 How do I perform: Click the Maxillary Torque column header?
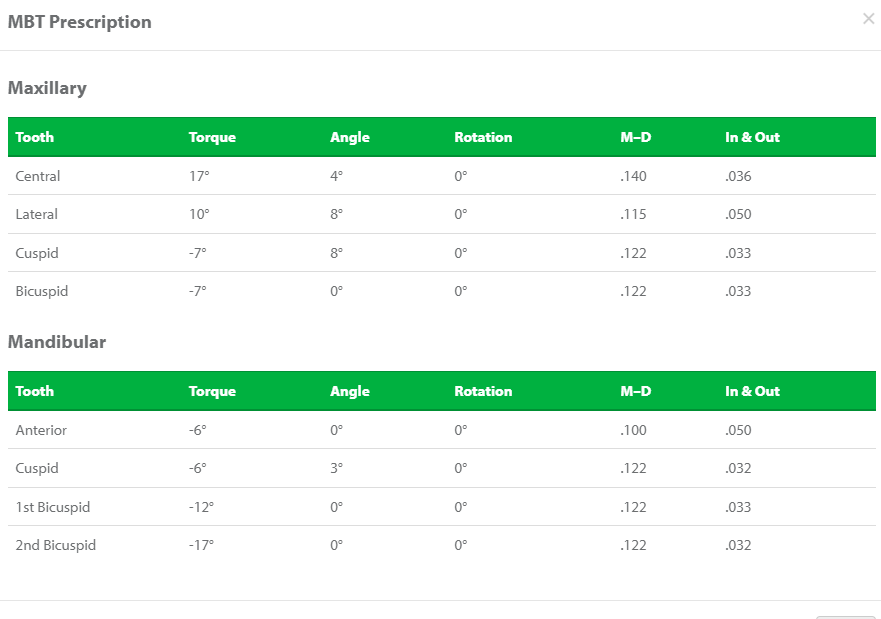[x=212, y=137]
